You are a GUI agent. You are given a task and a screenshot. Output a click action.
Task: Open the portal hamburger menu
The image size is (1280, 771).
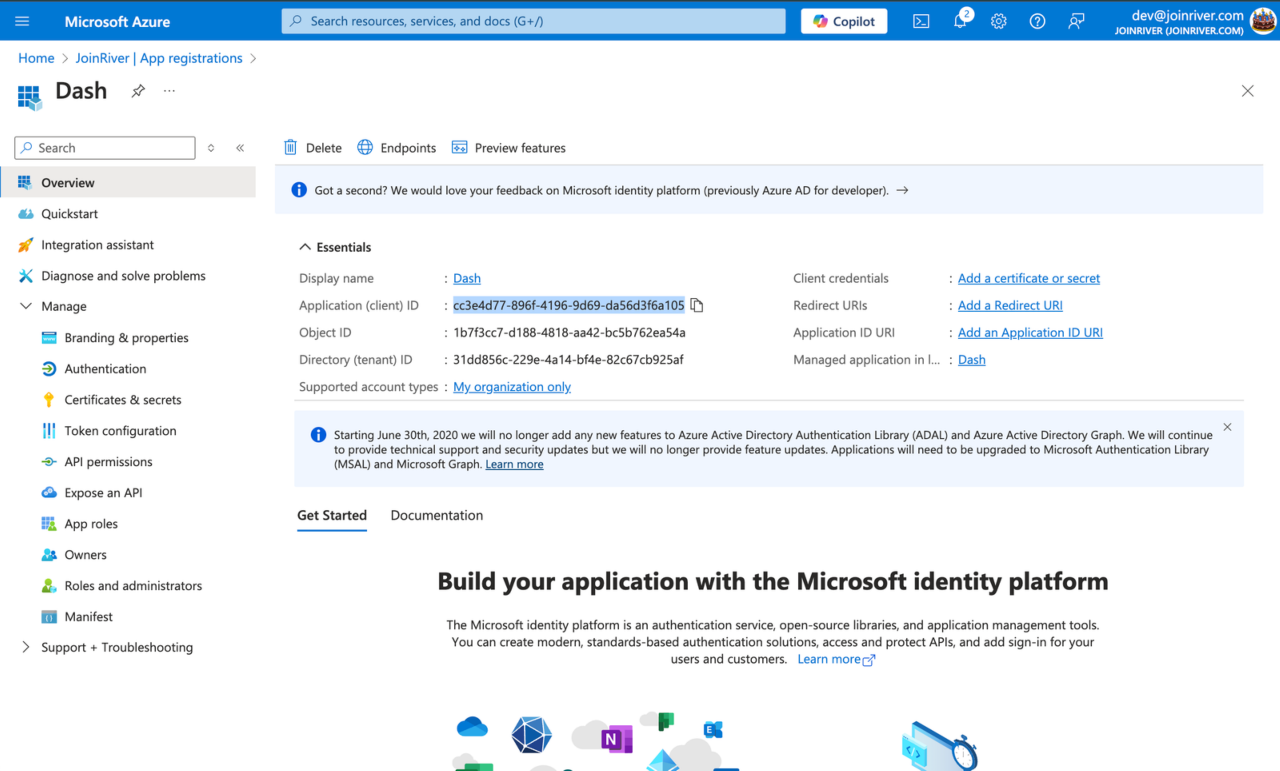22,20
